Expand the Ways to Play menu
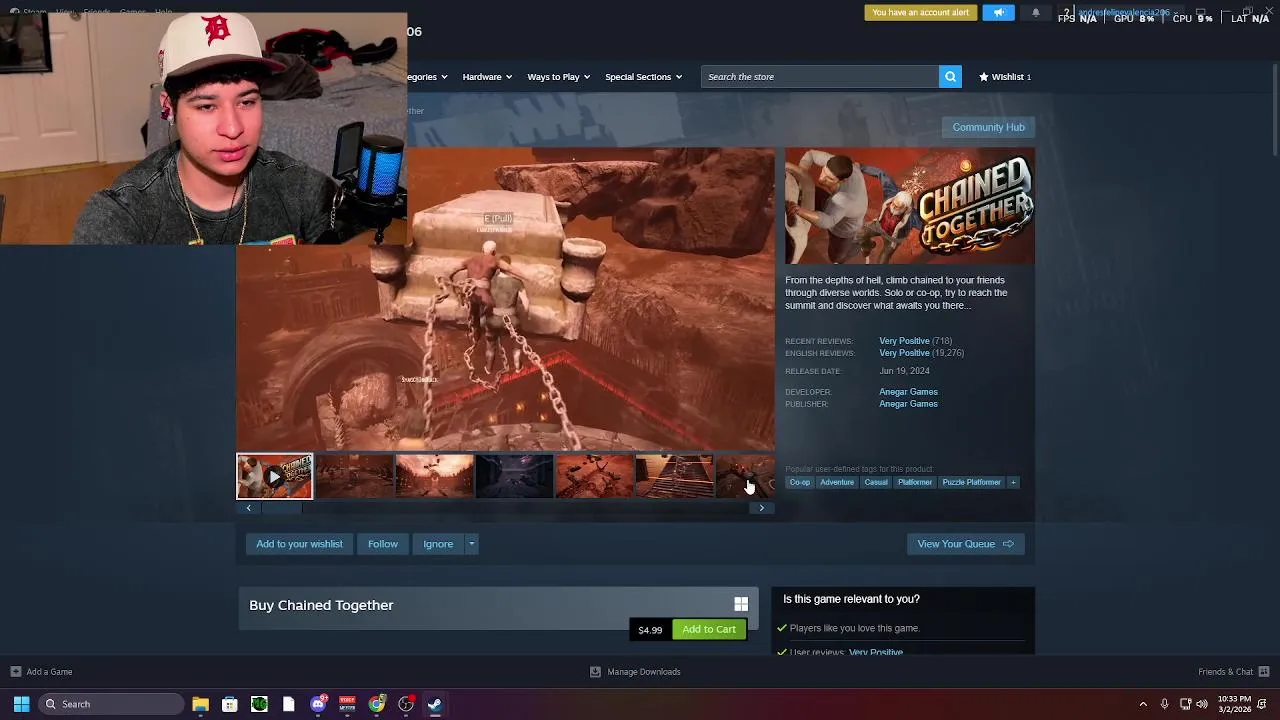Image resolution: width=1280 pixels, height=720 pixels. pos(558,77)
